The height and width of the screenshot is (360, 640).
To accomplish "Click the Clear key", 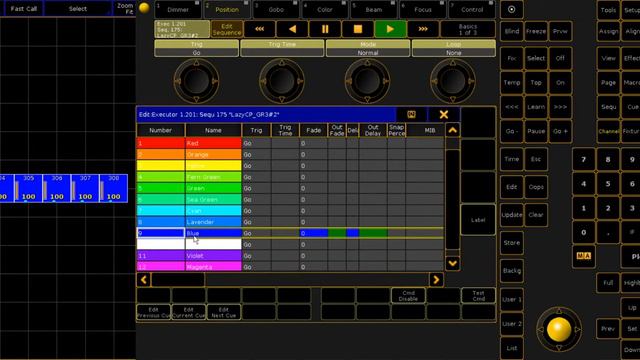I will pyautogui.click(x=536, y=215).
